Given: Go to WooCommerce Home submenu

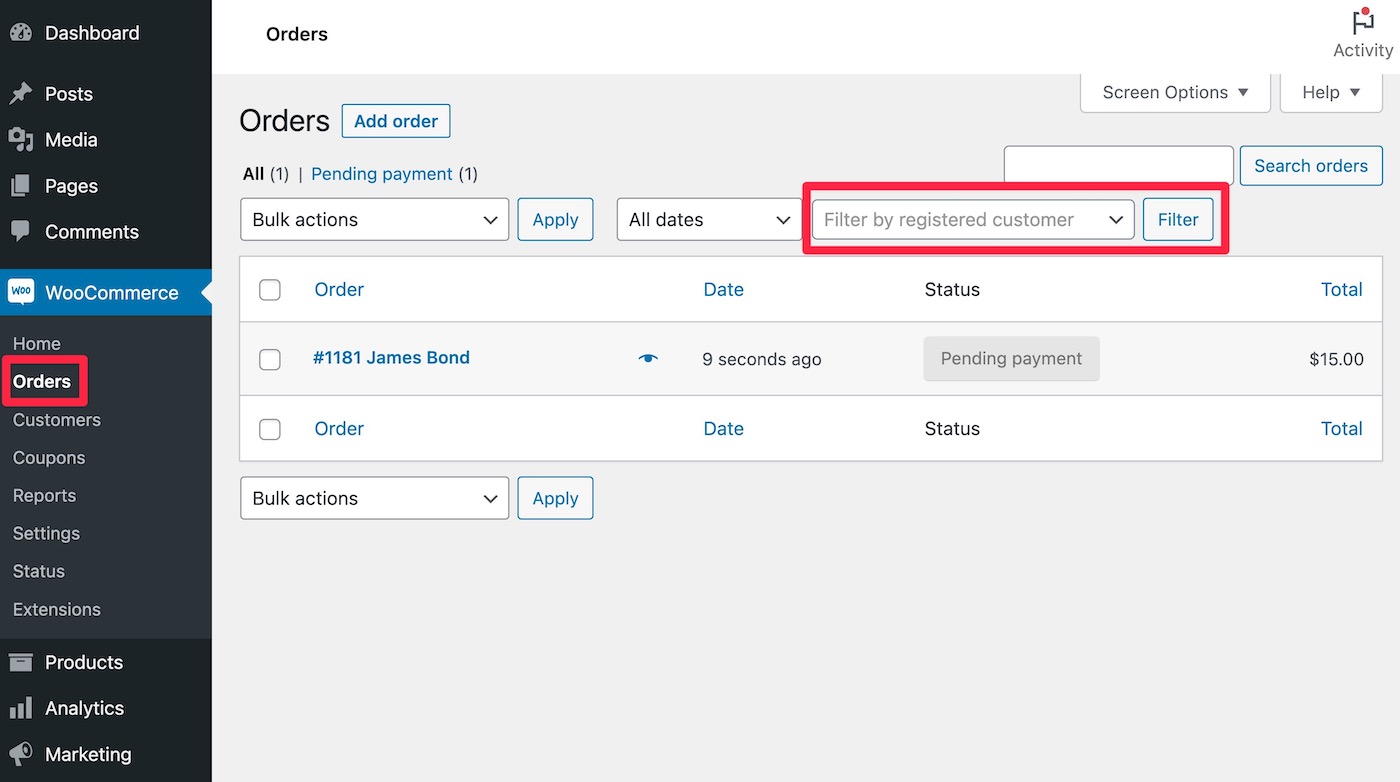Looking at the screenshot, I should point(37,343).
